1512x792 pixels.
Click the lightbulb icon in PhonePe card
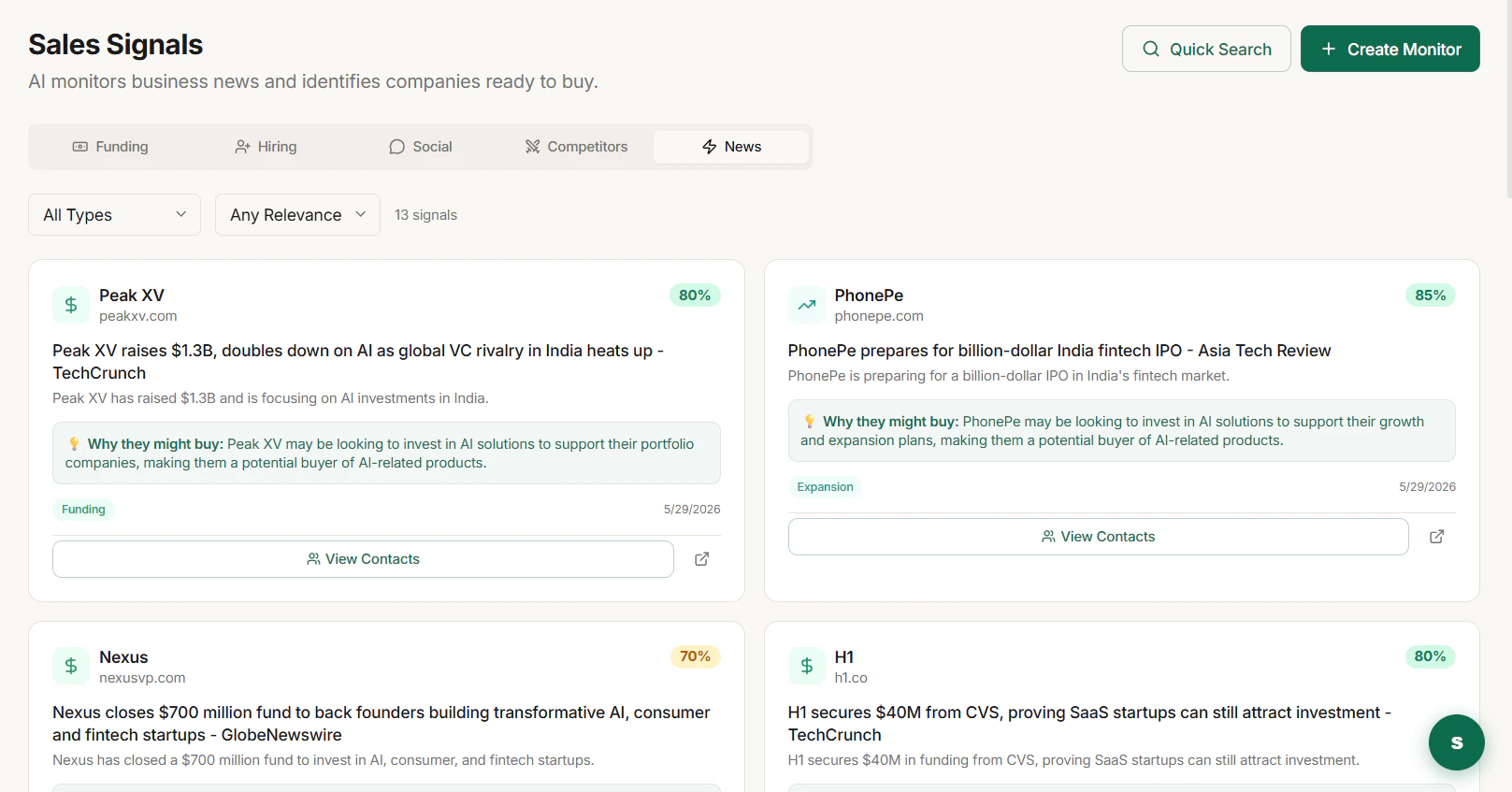pyautogui.click(x=810, y=422)
